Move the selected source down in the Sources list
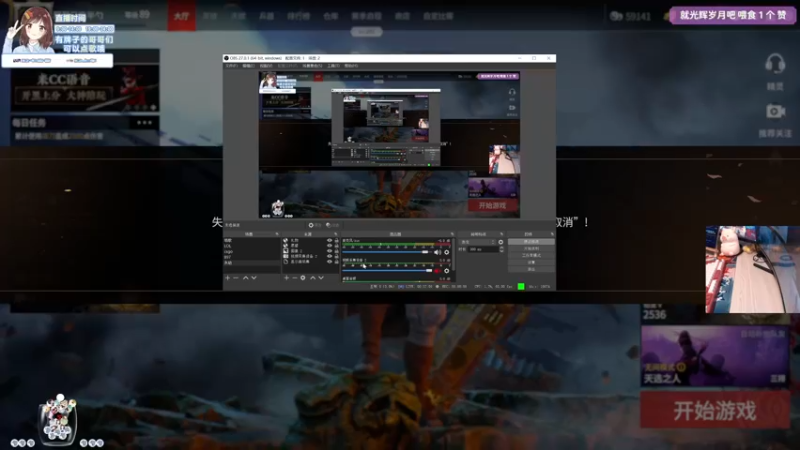This screenshot has width=800, height=450. [x=320, y=278]
